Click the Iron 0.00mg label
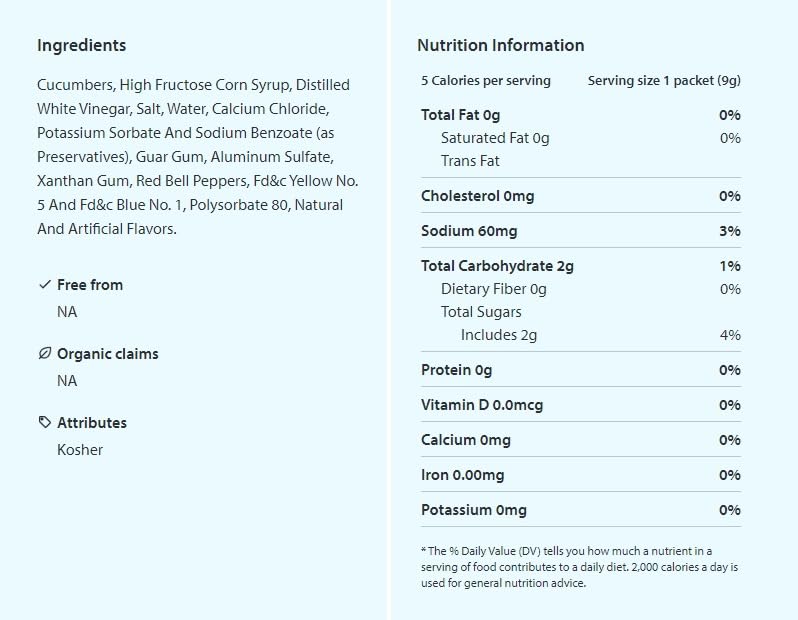This screenshot has height=620, width=798. click(x=462, y=475)
